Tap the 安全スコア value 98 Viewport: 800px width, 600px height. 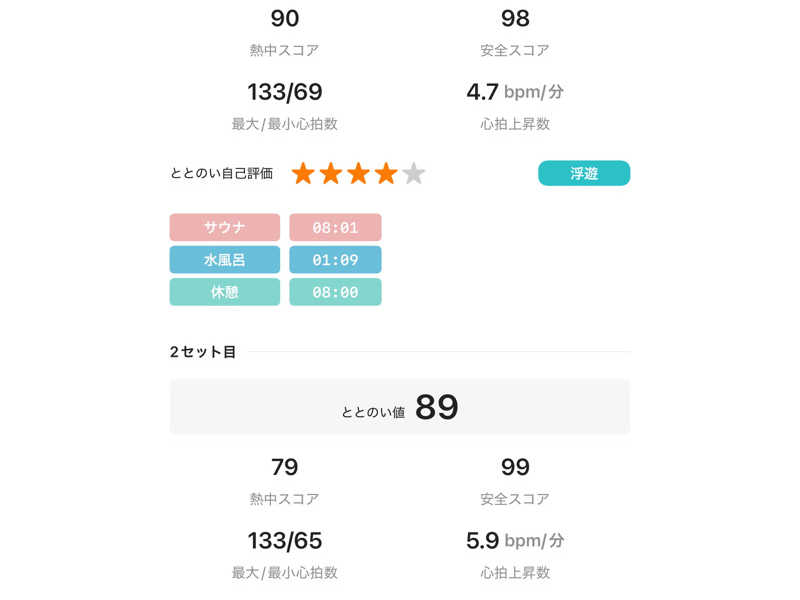(x=515, y=18)
